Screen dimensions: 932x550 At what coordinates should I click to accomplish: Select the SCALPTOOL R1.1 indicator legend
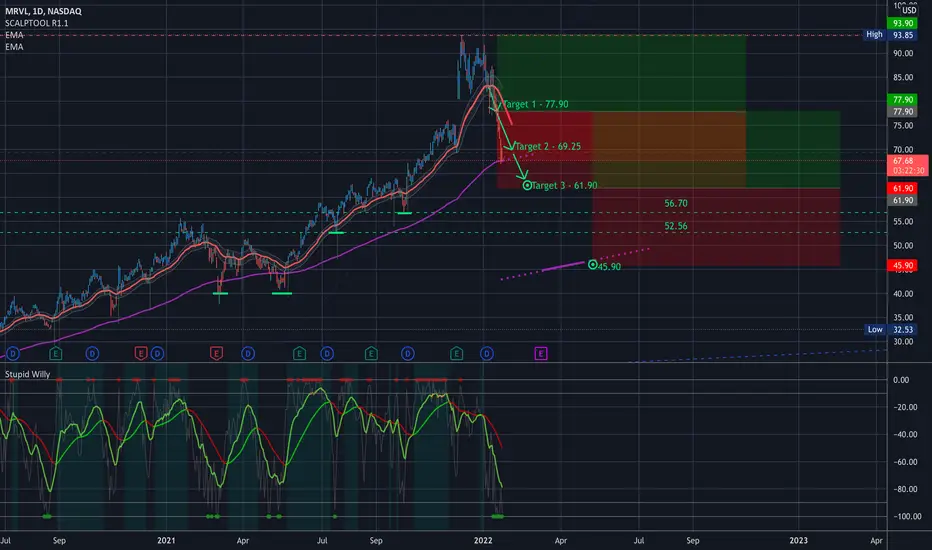[x=37, y=23]
